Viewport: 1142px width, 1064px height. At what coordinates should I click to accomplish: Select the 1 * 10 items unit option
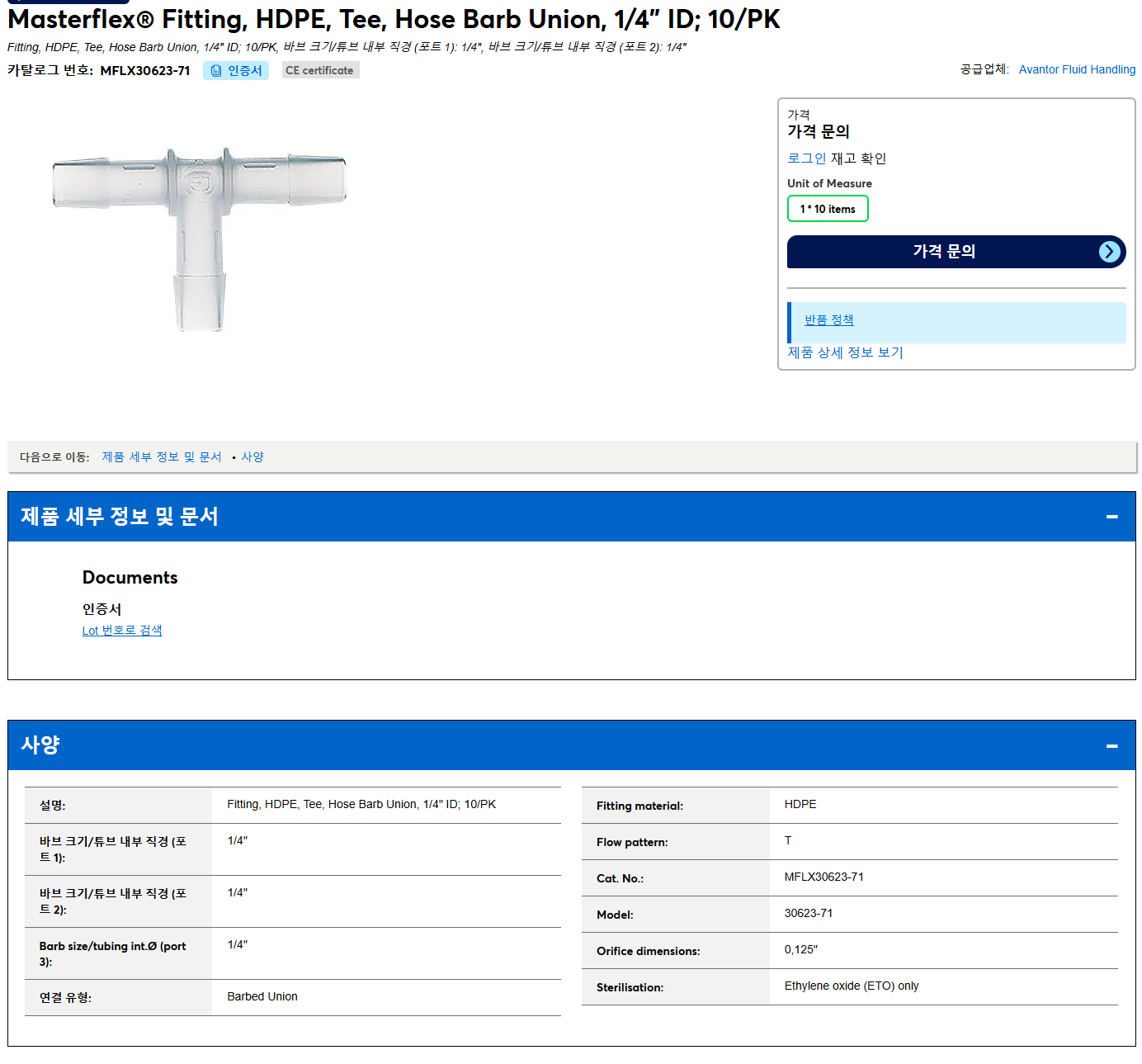pos(828,209)
